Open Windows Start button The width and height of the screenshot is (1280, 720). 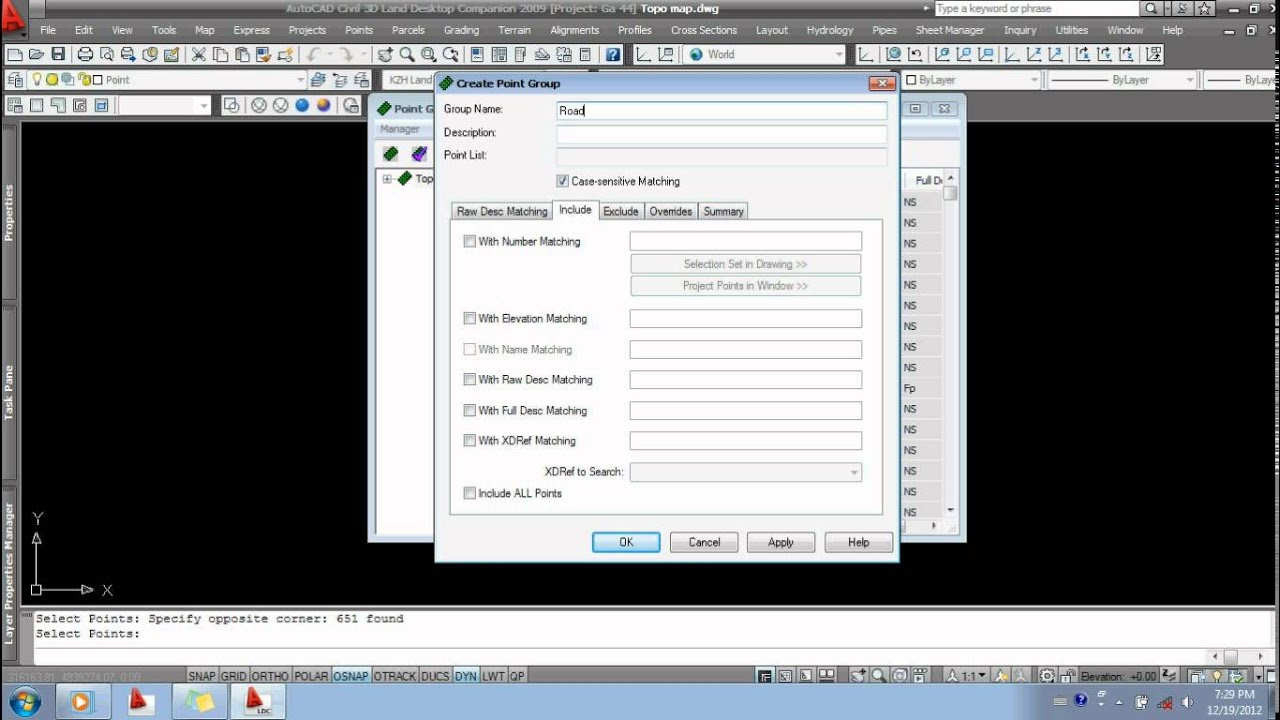(x=22, y=702)
